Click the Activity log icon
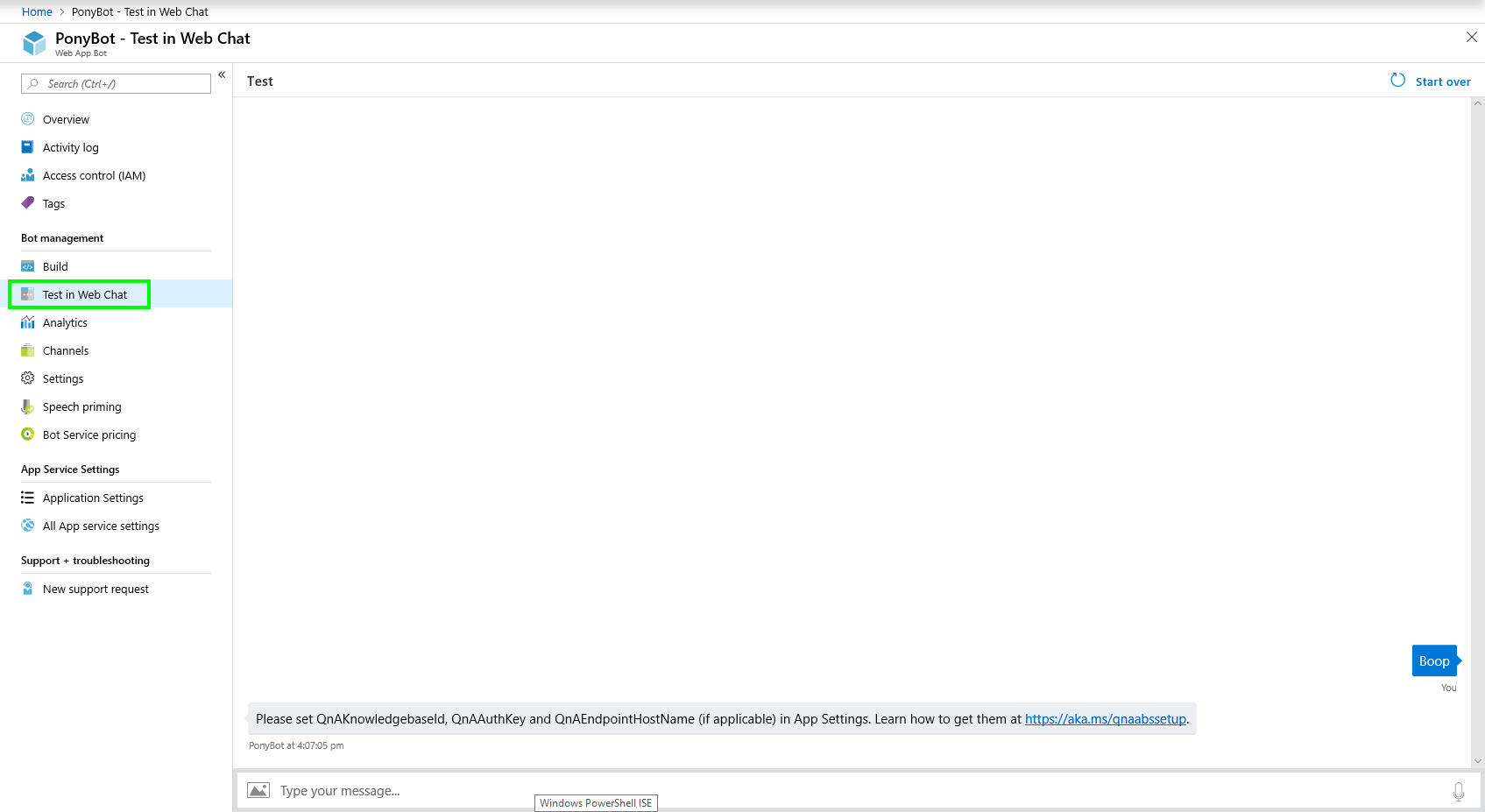Screen dimensions: 1485x812 pyautogui.click(x=28, y=147)
